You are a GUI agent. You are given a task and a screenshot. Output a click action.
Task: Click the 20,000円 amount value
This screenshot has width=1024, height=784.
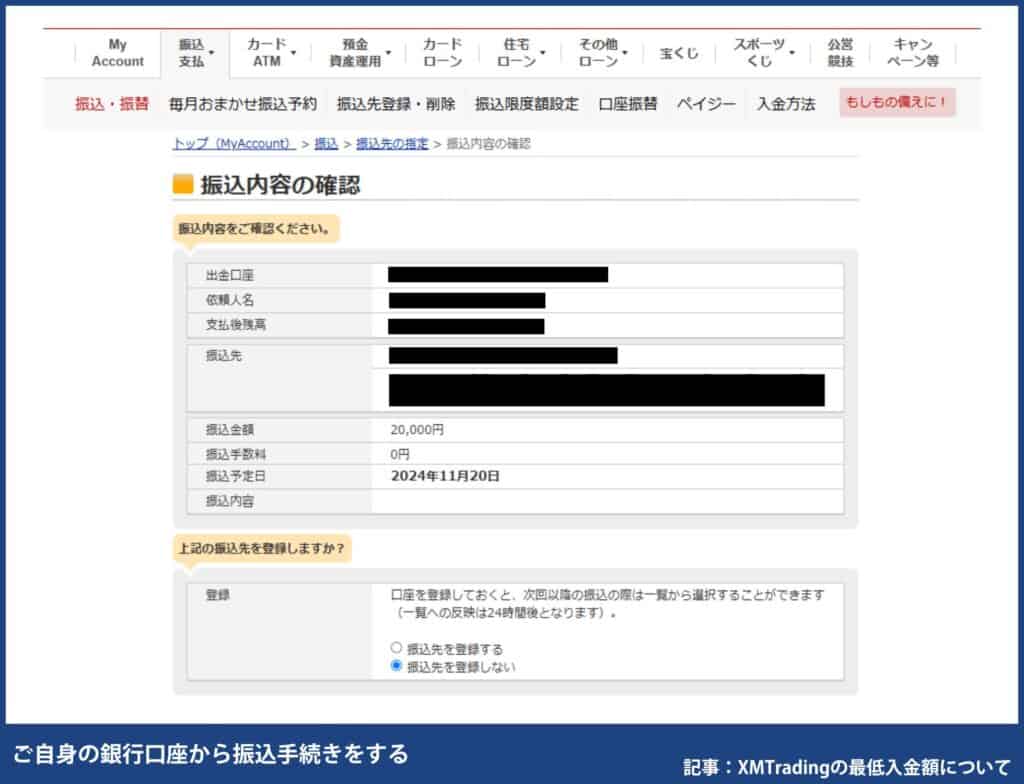click(x=417, y=430)
